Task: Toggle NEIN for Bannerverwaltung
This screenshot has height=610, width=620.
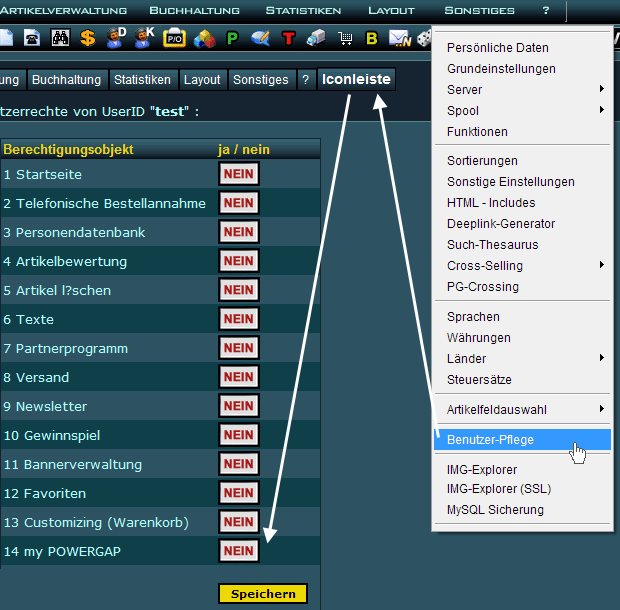Action: [239, 464]
